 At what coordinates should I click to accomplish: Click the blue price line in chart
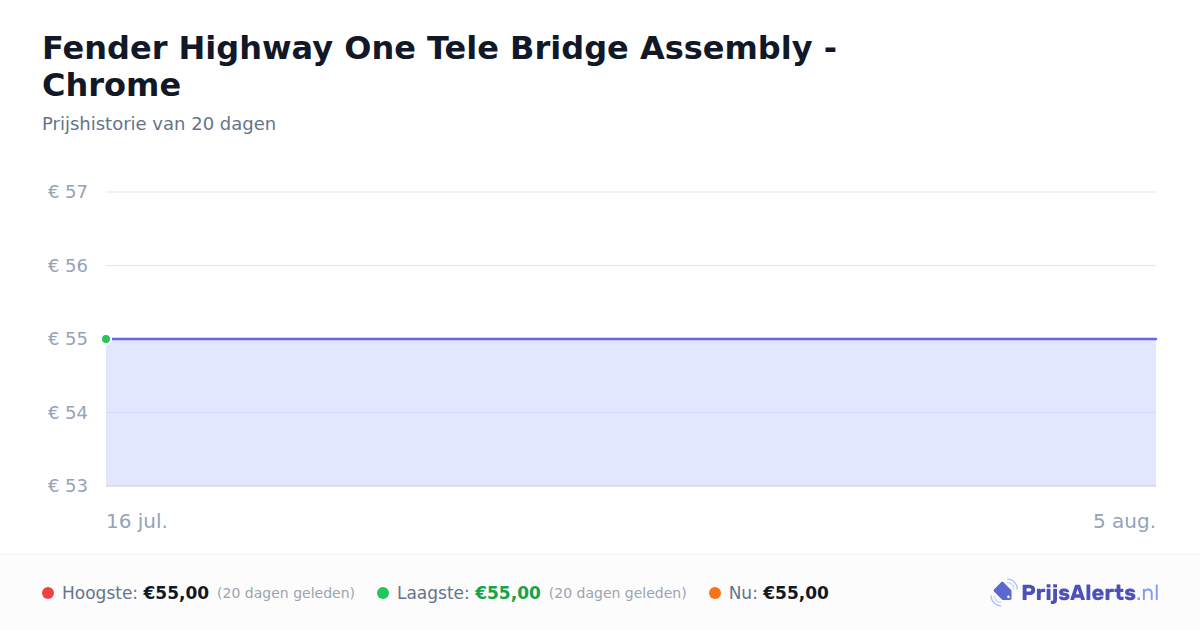coord(631,339)
